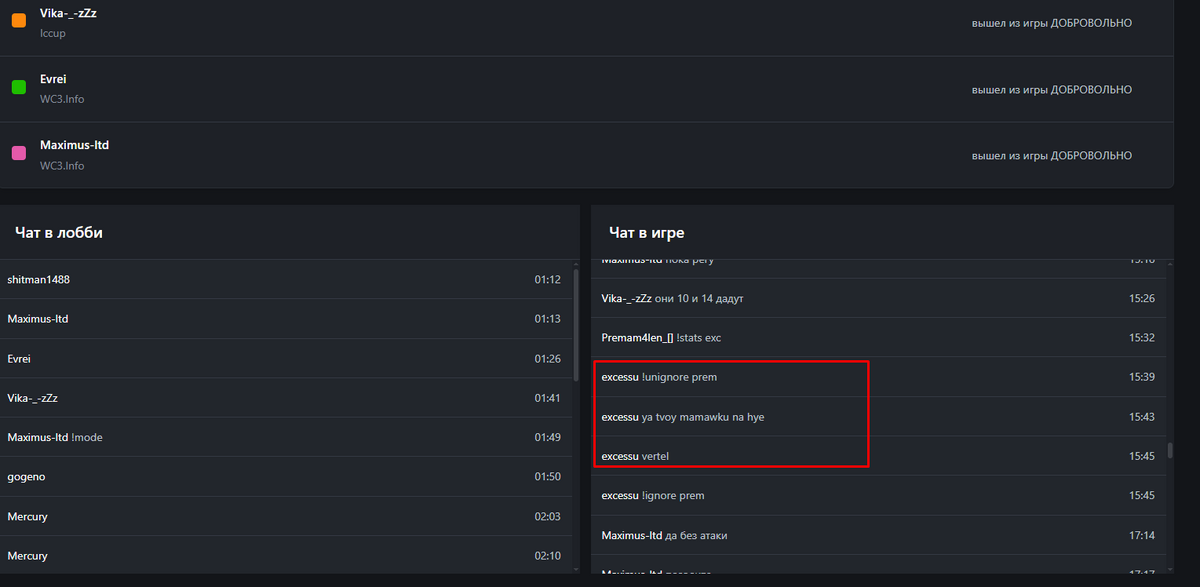Click the pink color square beside Maximus-ltd
This screenshot has width=1200, height=587.
18,153
